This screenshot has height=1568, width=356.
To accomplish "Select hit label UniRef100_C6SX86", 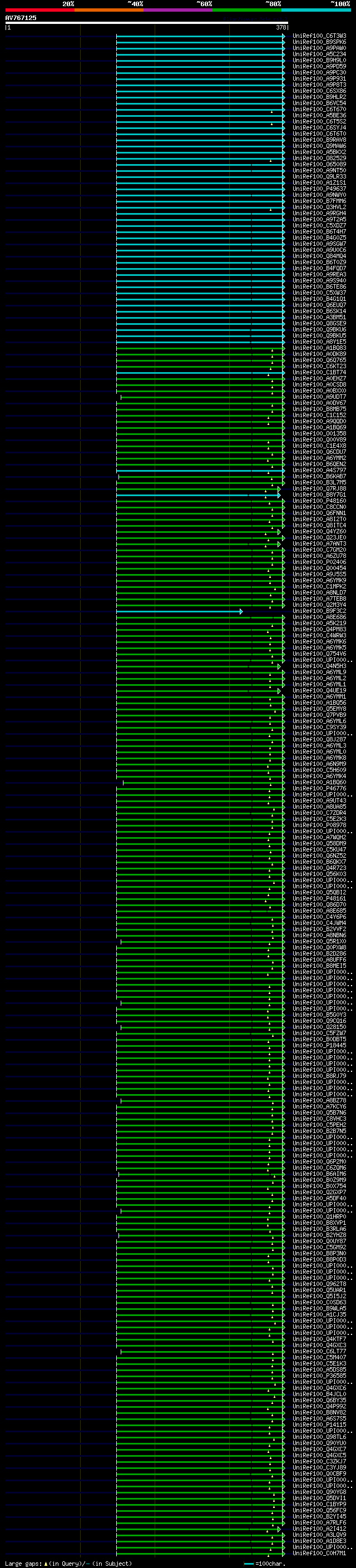I will (x=319, y=91).
